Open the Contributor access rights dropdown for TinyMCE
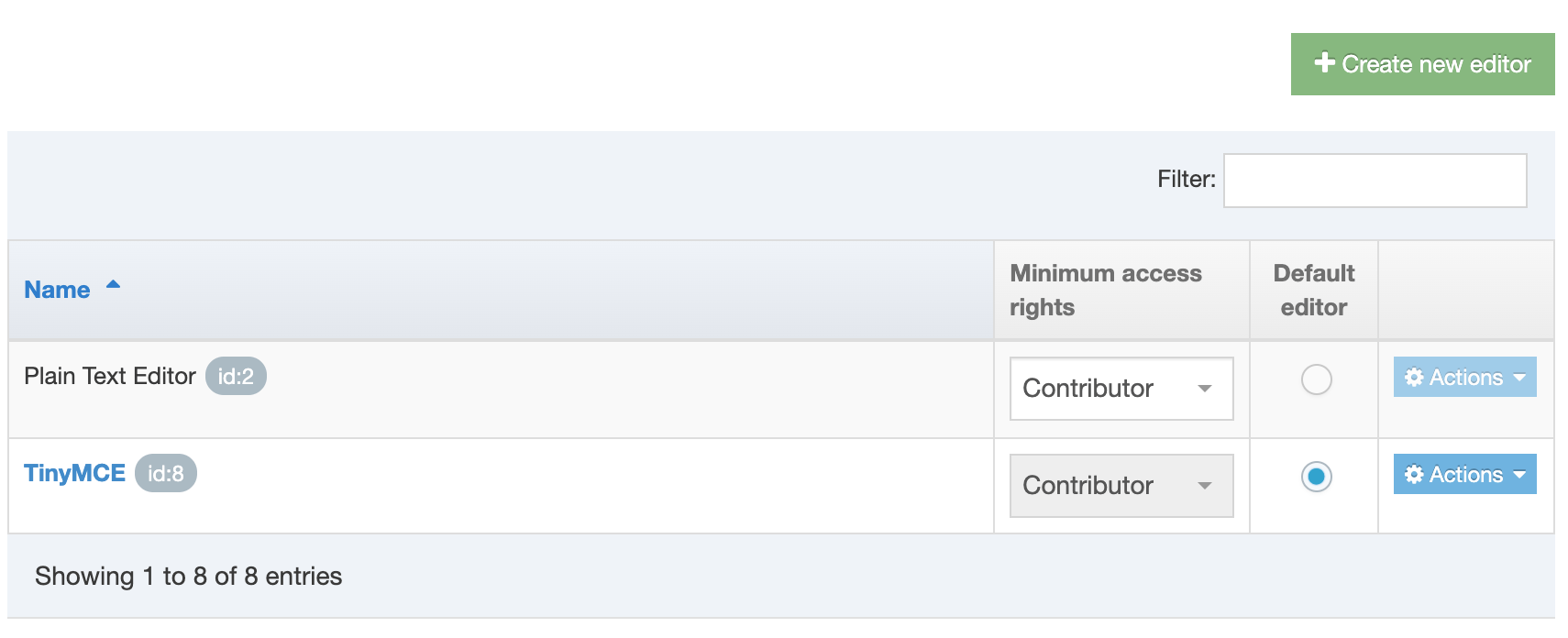Viewport: 1568px width, 638px height. tap(1121, 486)
